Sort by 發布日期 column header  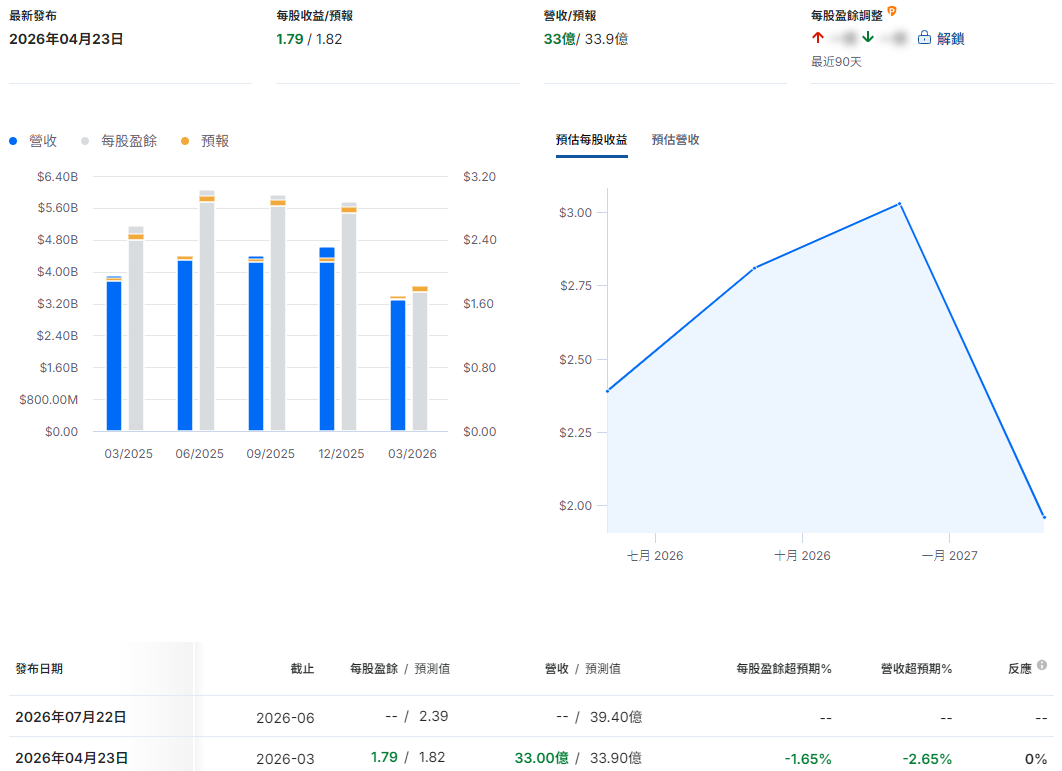[x=39, y=669]
